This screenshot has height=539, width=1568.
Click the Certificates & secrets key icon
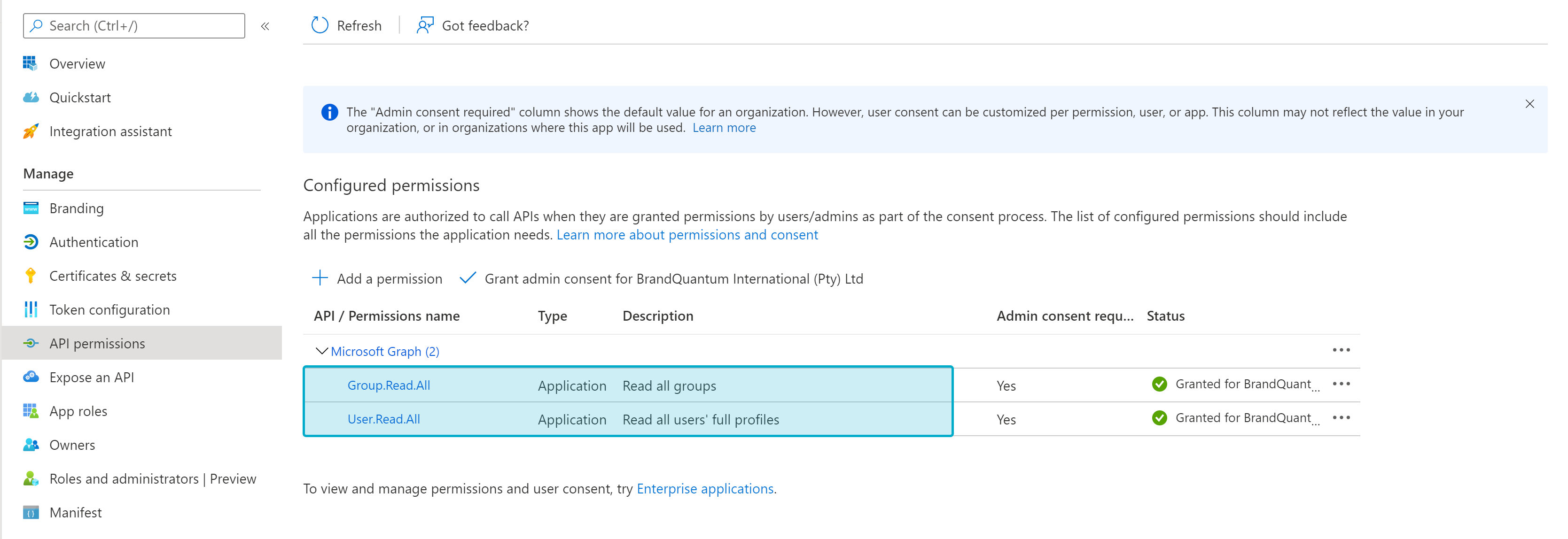pyautogui.click(x=31, y=276)
